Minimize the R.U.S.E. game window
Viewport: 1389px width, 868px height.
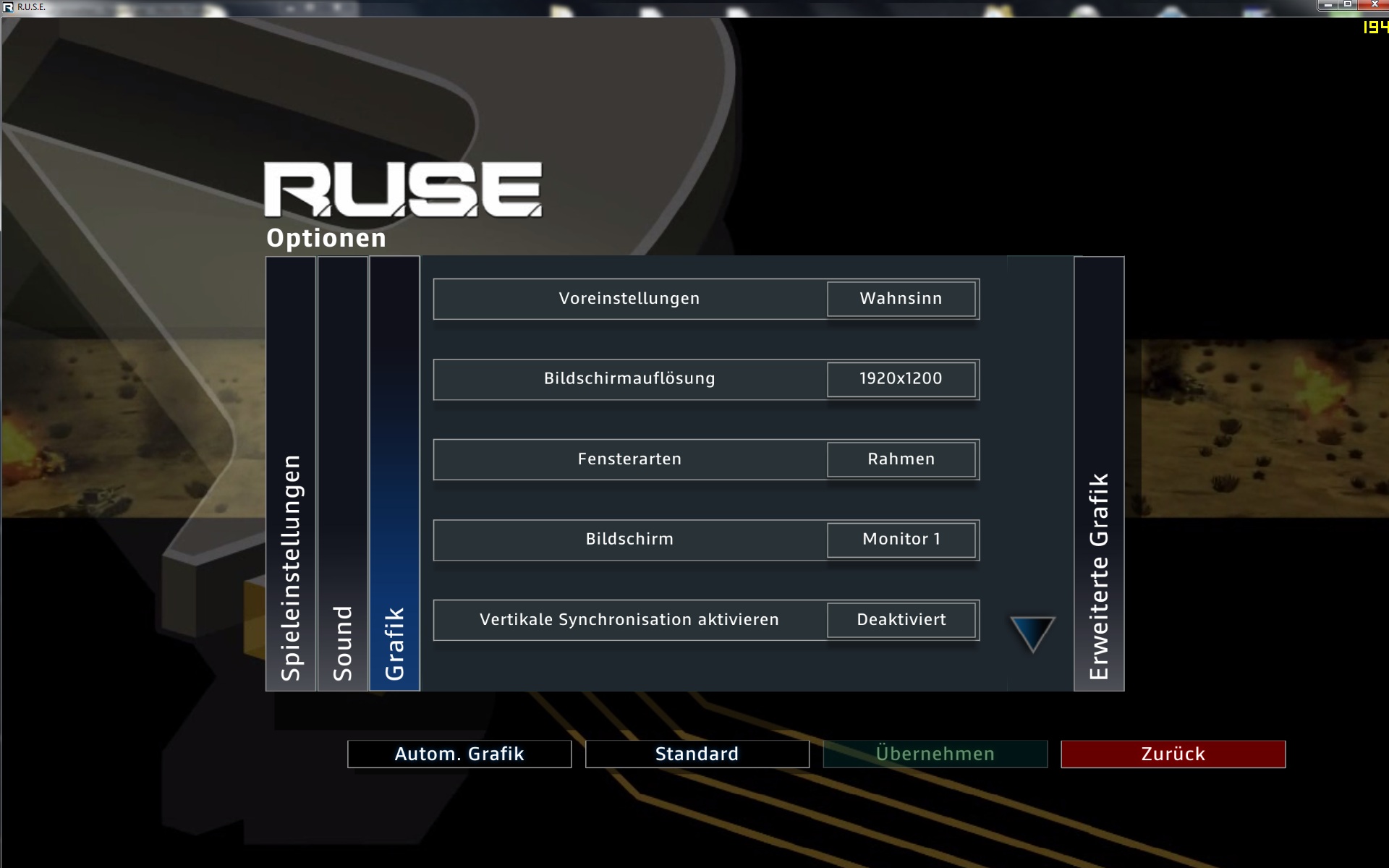coord(1328,5)
